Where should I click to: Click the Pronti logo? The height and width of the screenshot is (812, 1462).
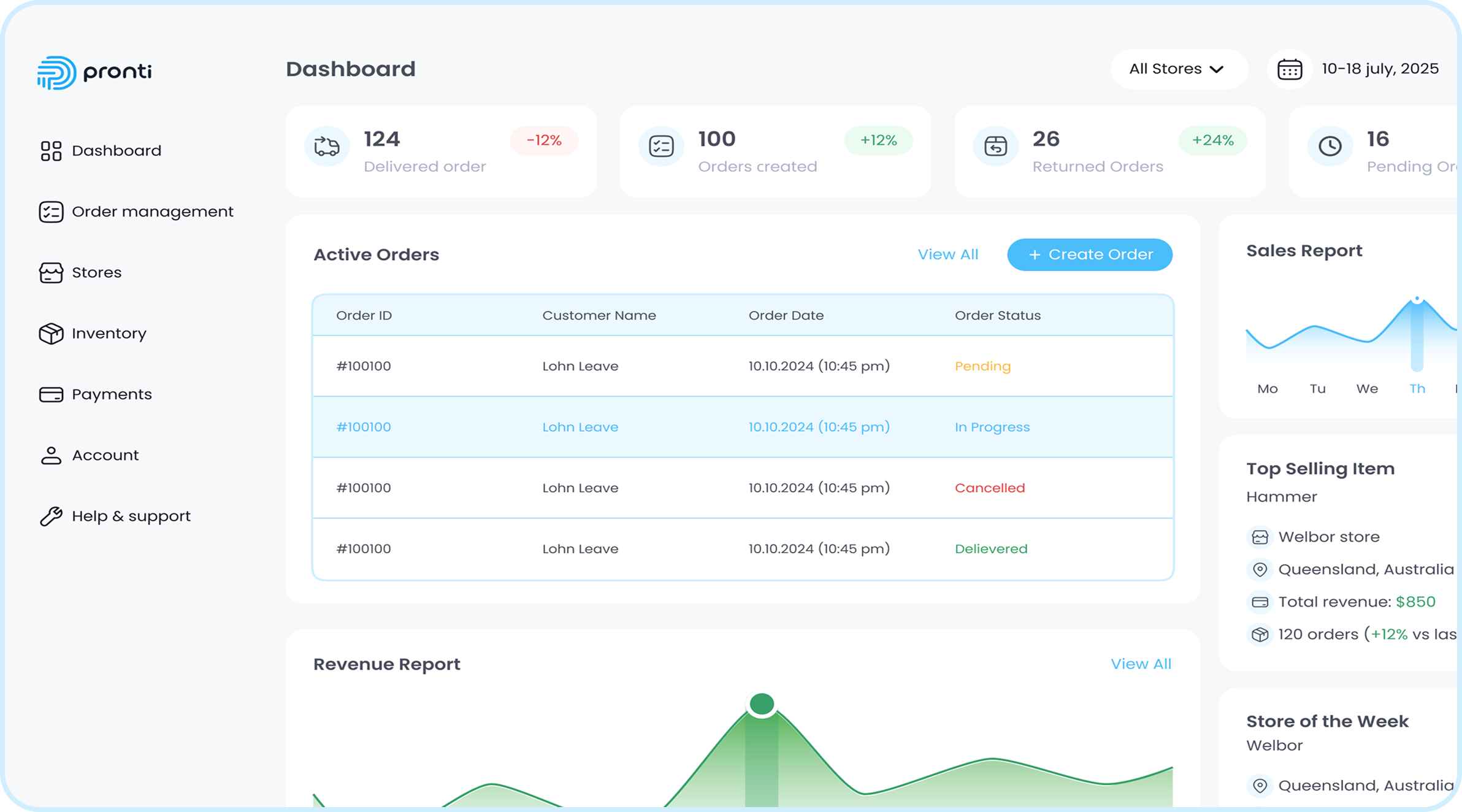(95, 71)
